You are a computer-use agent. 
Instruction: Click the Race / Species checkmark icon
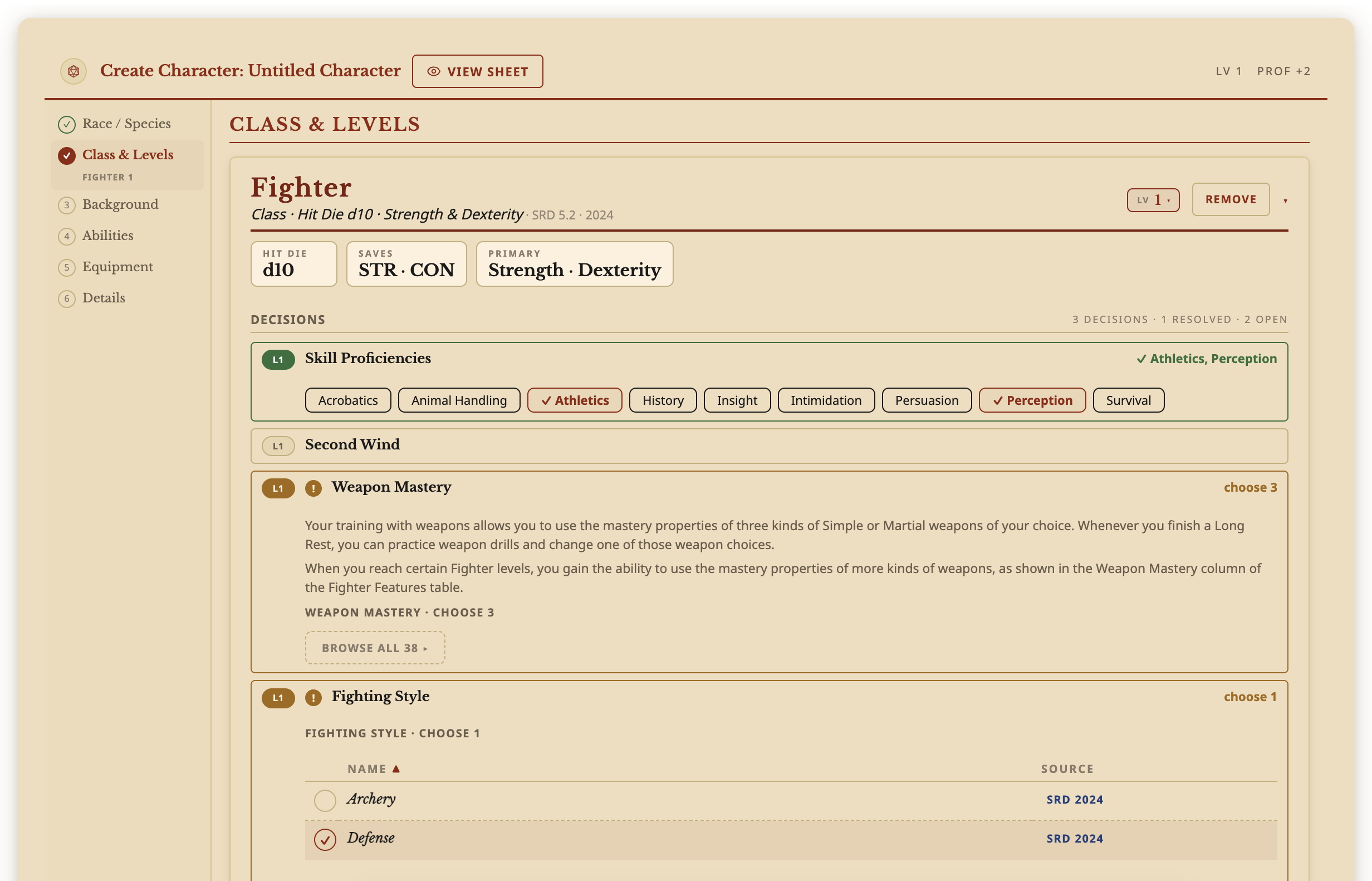click(x=67, y=124)
